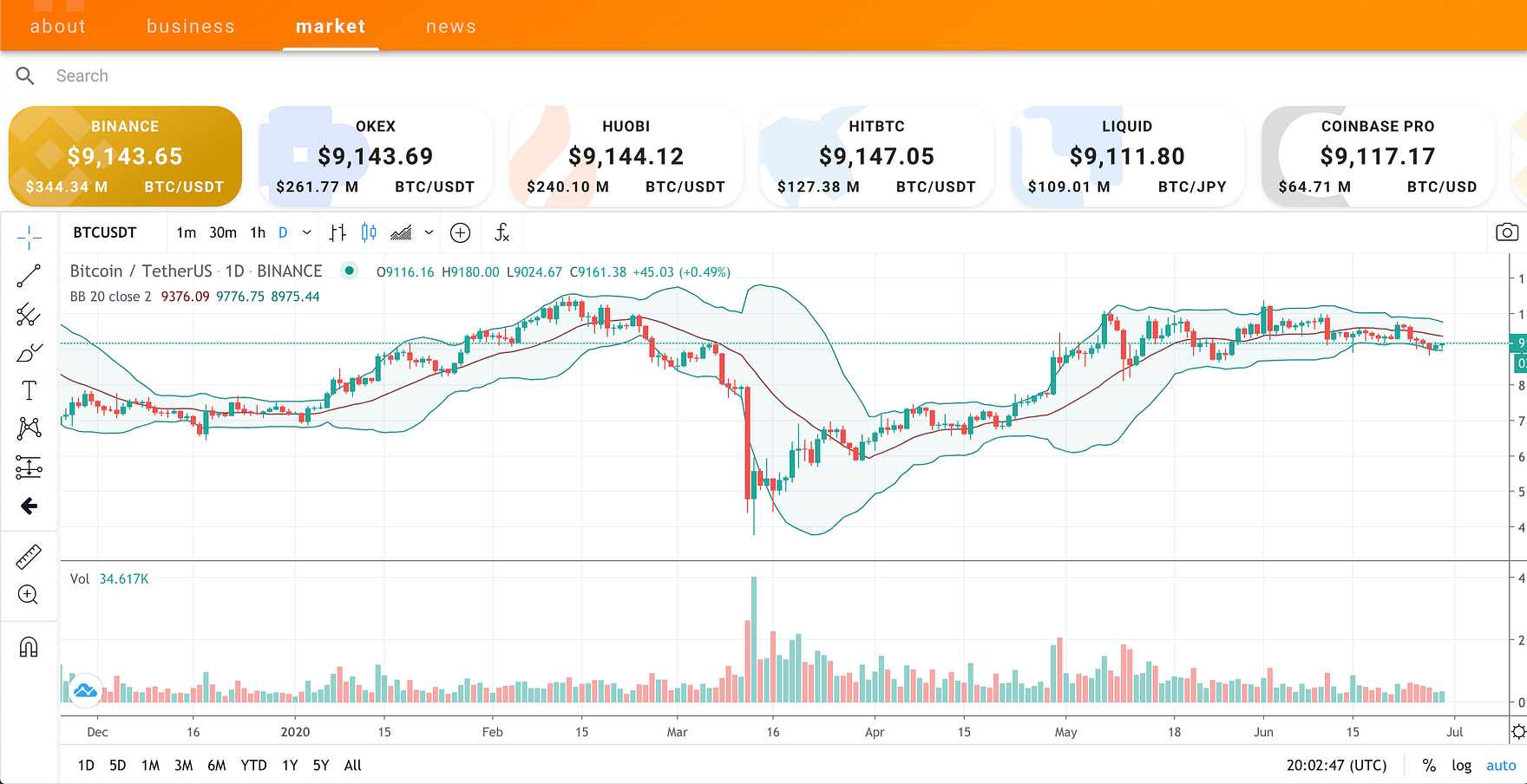Toggle the magnet snap mode
This screenshot has width=1527, height=784.
(29, 647)
